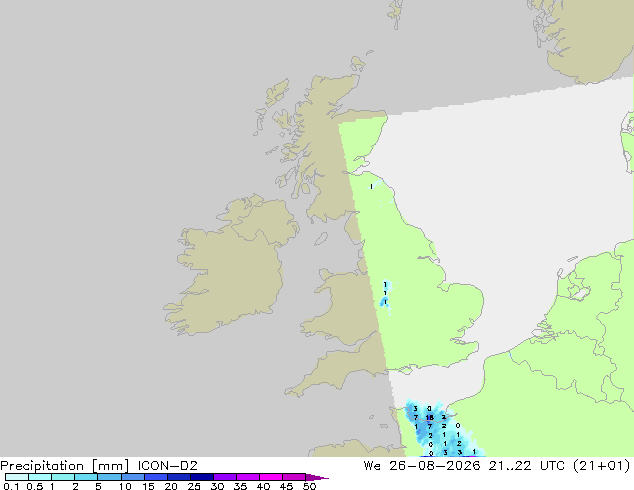
Task: Click the 1–2 mm legend swatch
Action: pyautogui.click(x=63, y=477)
